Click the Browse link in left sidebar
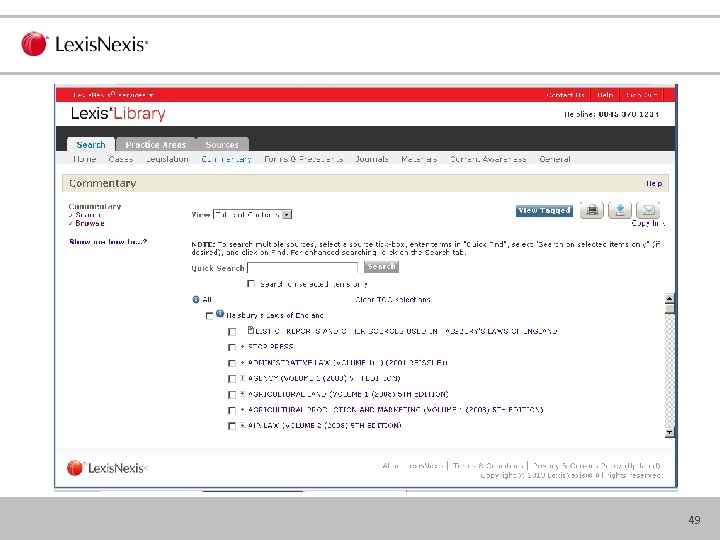Screen dimensions: 720x540 (x=90, y=223)
